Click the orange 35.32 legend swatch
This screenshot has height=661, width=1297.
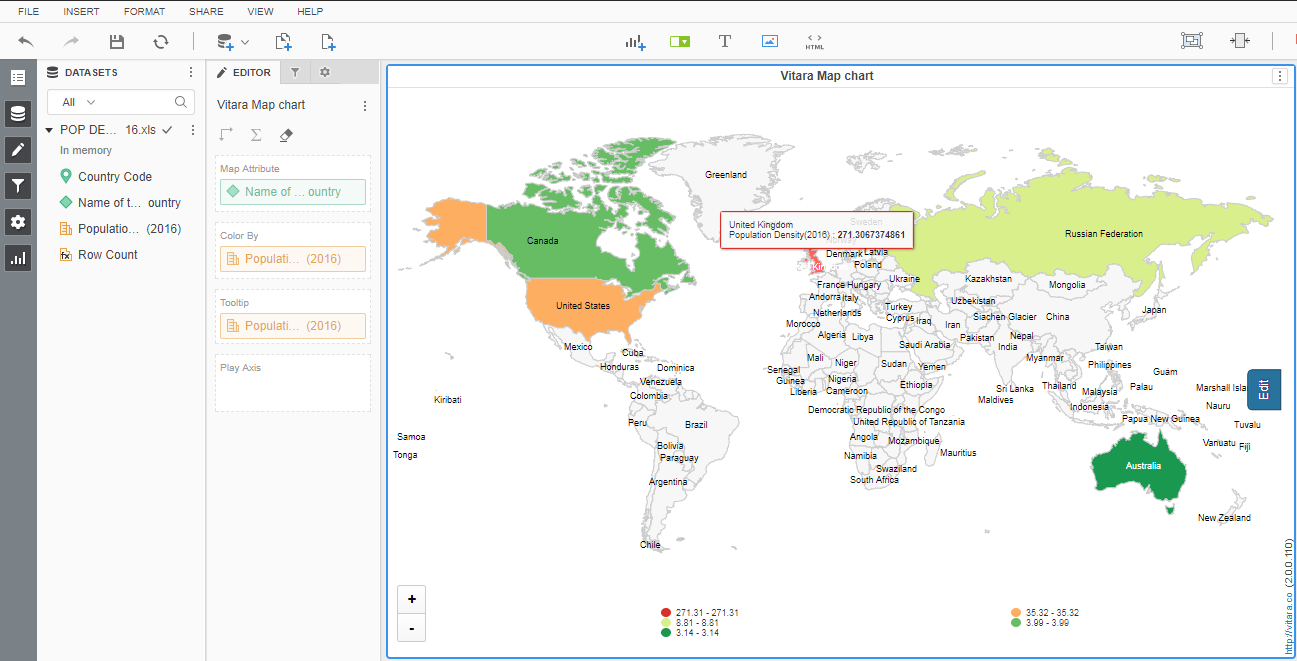(x=1016, y=613)
